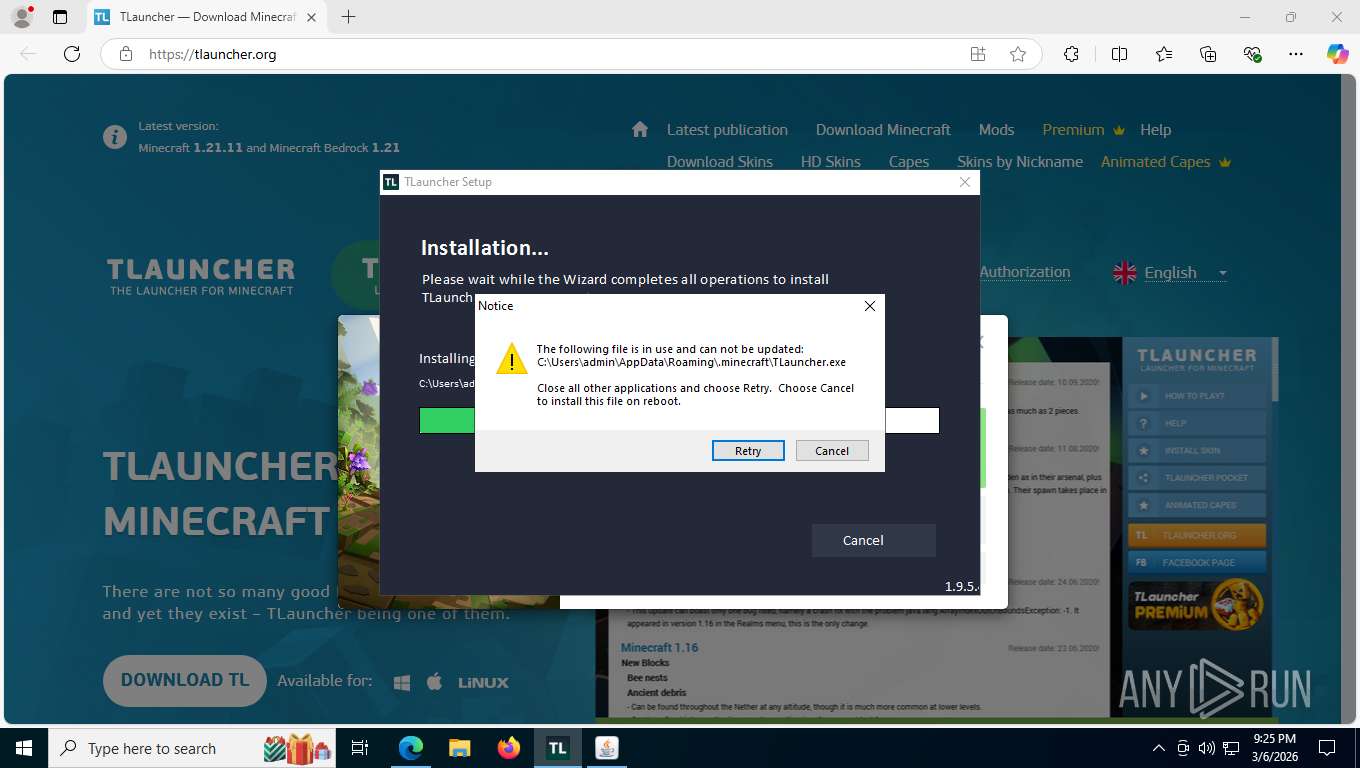
Task: Click the TLAUNCHER site logo
Action: click(x=201, y=276)
